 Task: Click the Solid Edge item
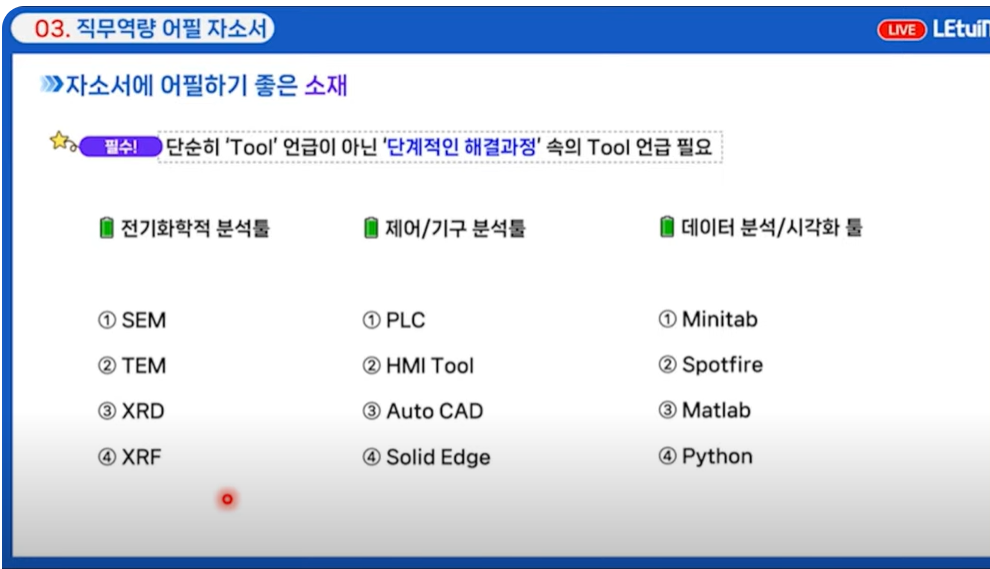coord(438,457)
